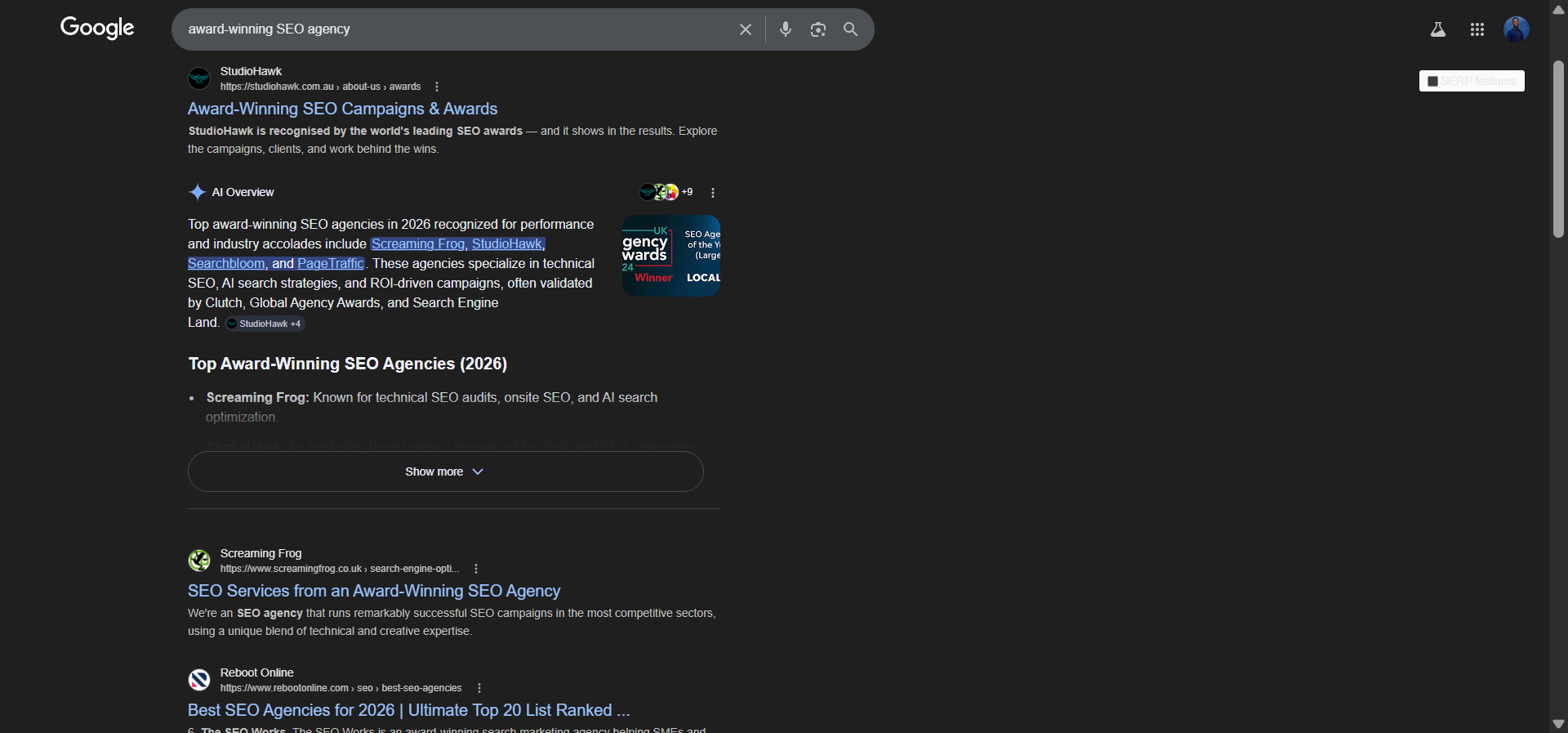Click the studiohawk.com.au URL breadcrumb
This screenshot has height=733, width=1568.
[x=320, y=87]
